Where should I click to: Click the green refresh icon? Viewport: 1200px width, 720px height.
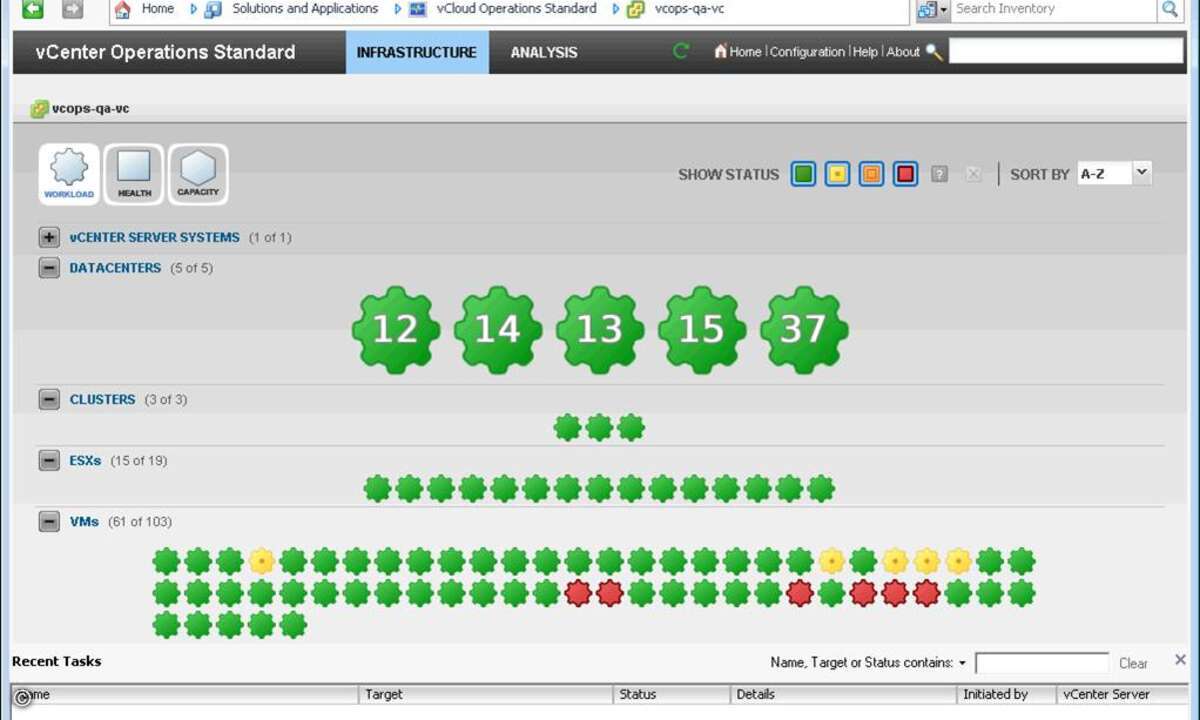(x=681, y=51)
